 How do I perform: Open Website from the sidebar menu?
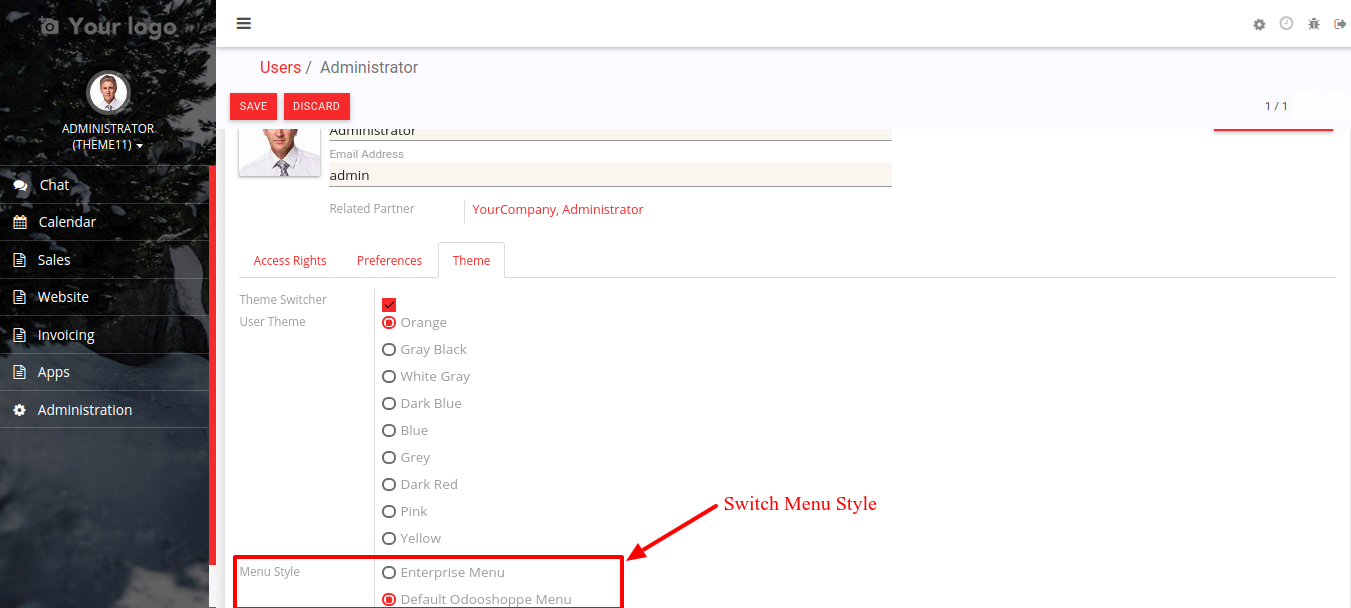105,297
